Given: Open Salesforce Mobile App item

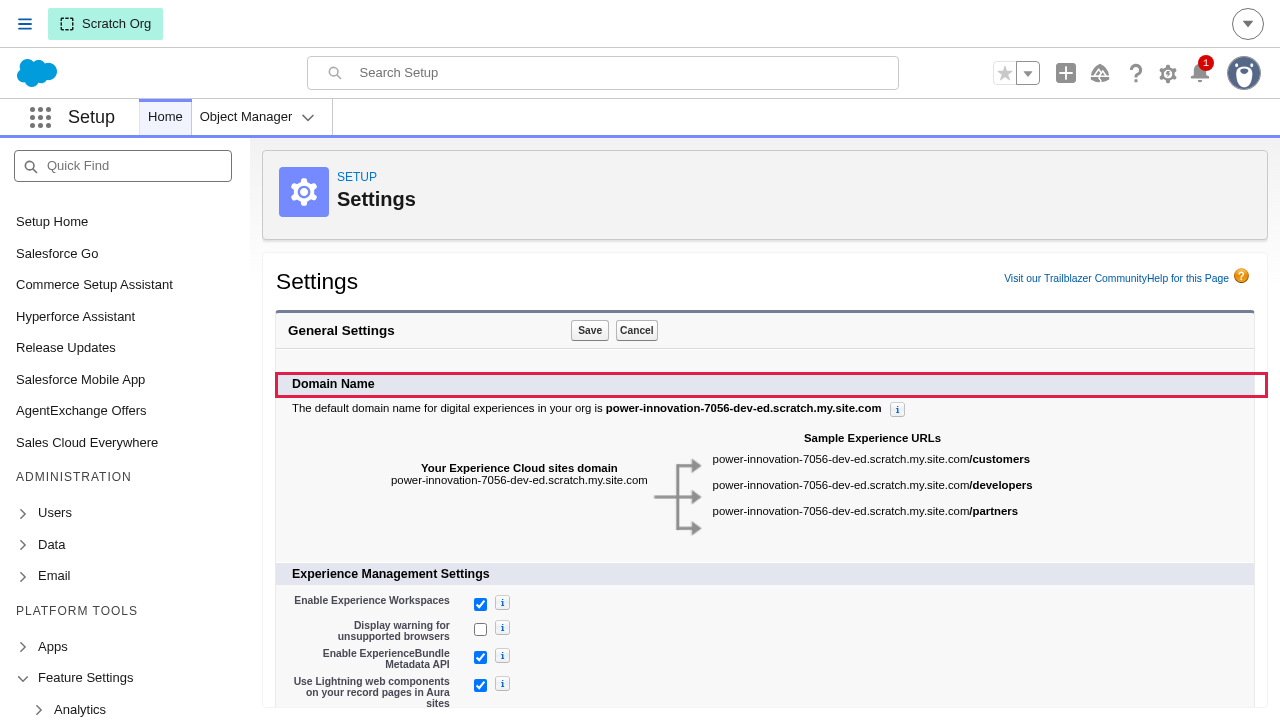Looking at the screenshot, I should 80,380.
